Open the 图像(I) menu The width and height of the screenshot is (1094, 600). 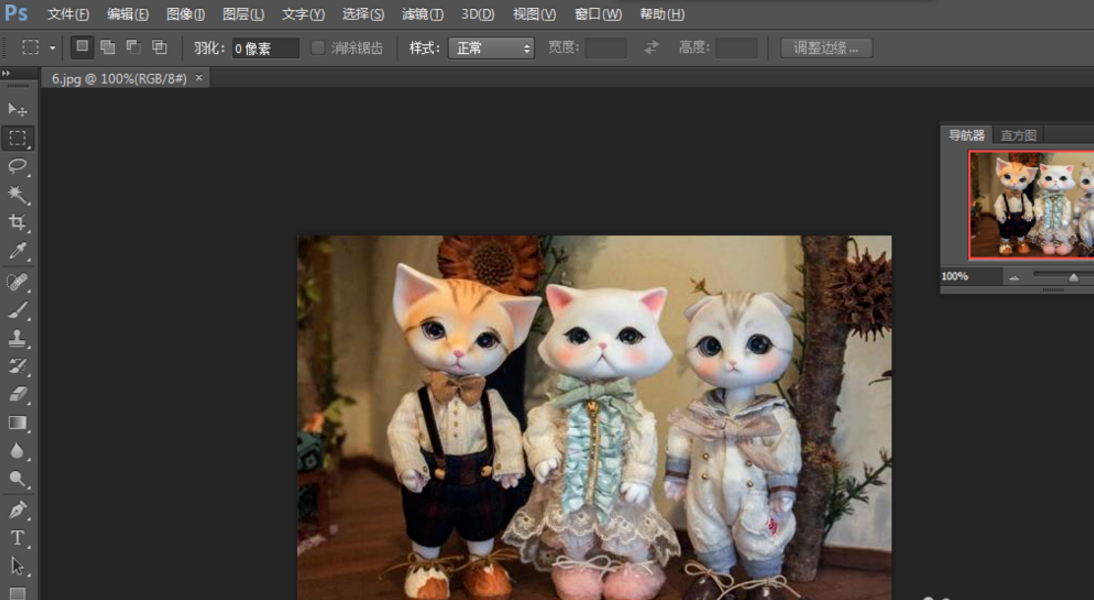click(186, 14)
